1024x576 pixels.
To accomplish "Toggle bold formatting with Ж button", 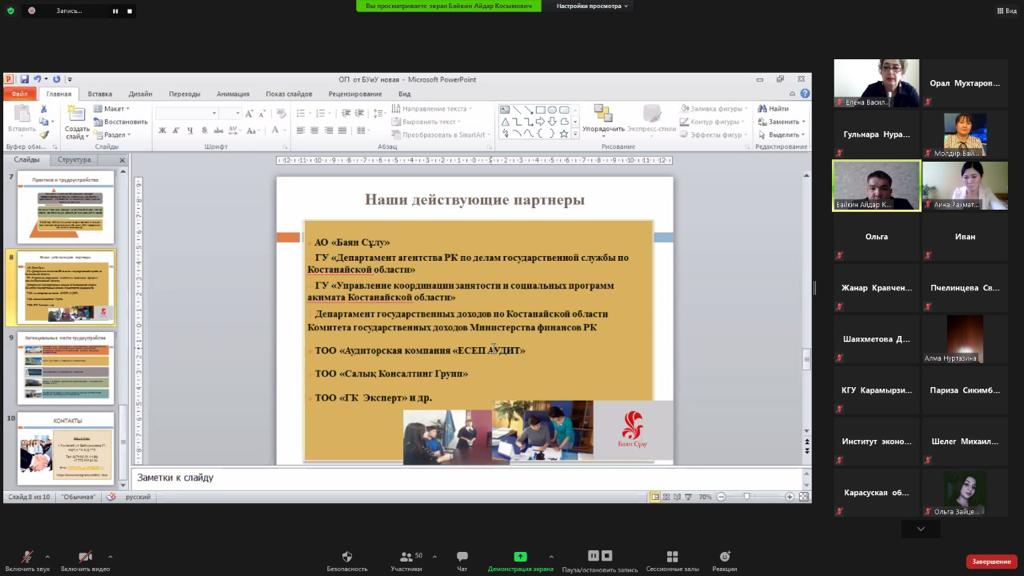I will tap(162, 131).
